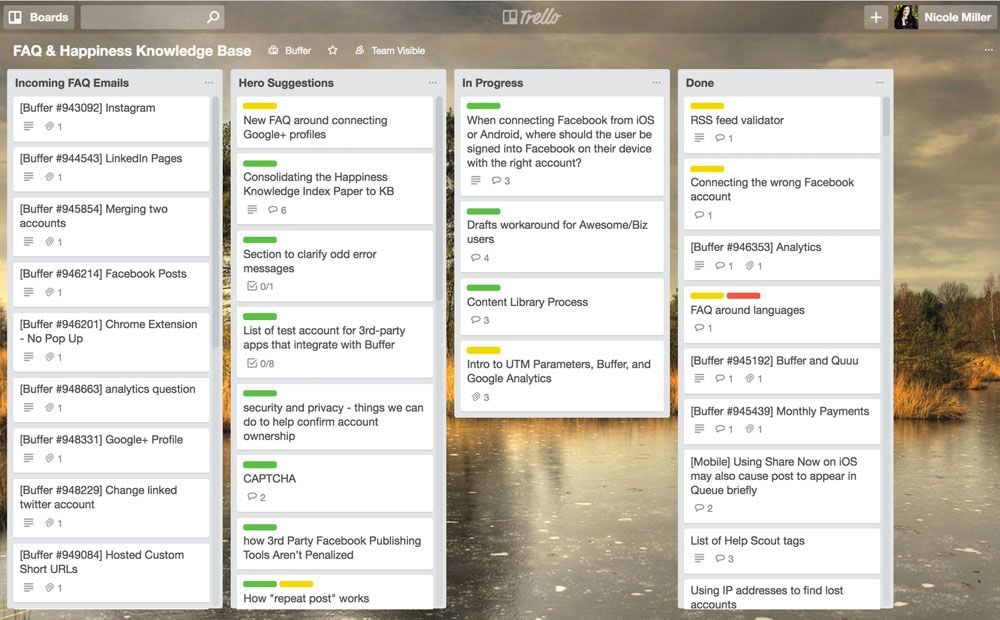Open board menu ellipsis at top right
The image size is (1000, 620).
[988, 50]
